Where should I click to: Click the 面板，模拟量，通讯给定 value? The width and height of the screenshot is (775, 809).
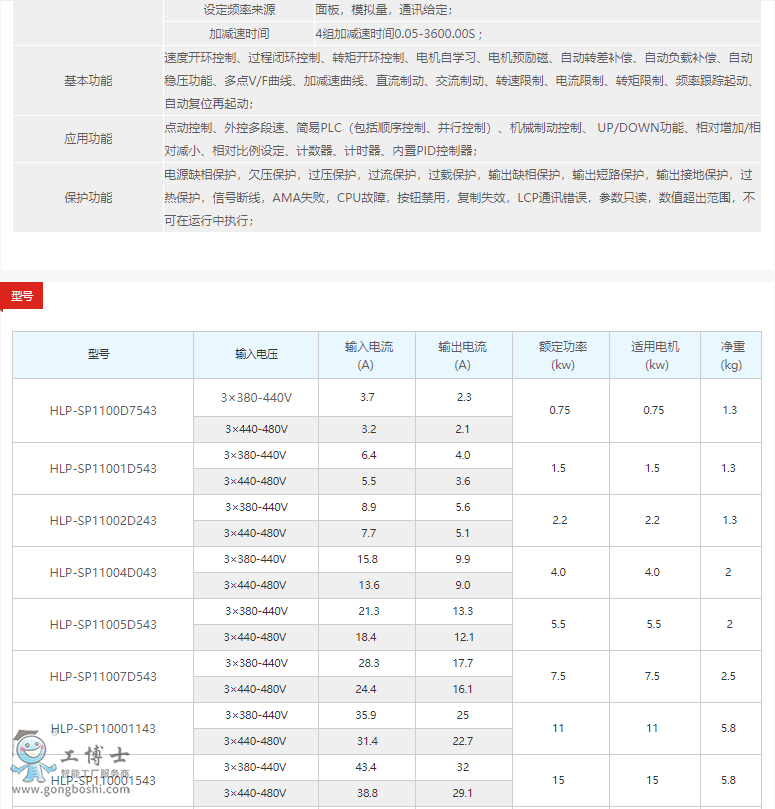[x=384, y=10]
